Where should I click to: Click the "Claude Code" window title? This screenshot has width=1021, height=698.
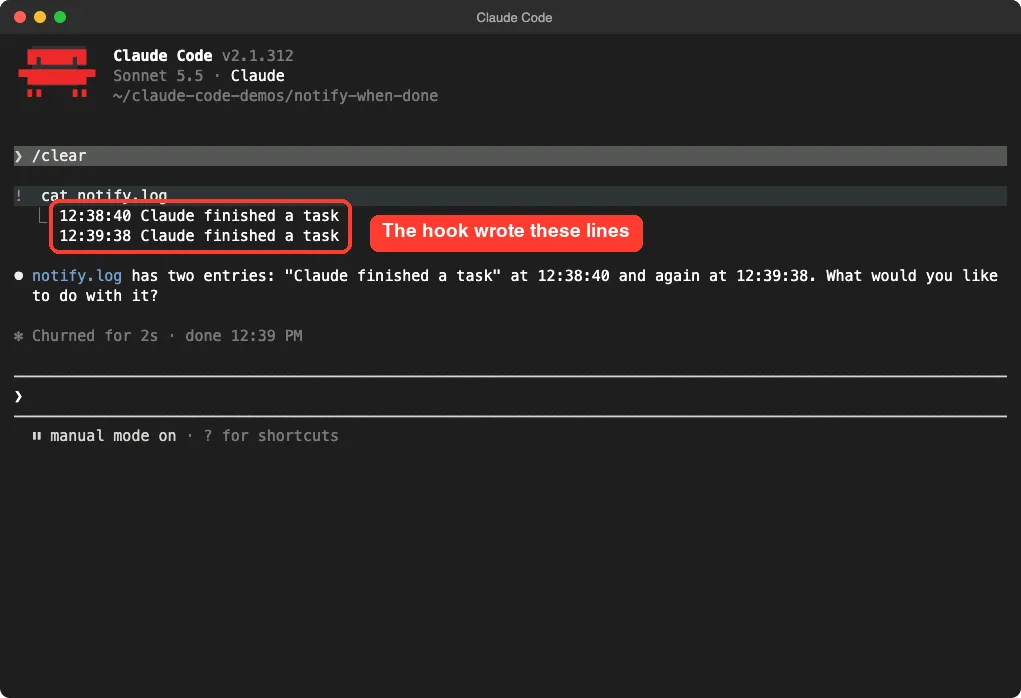[x=514, y=18]
